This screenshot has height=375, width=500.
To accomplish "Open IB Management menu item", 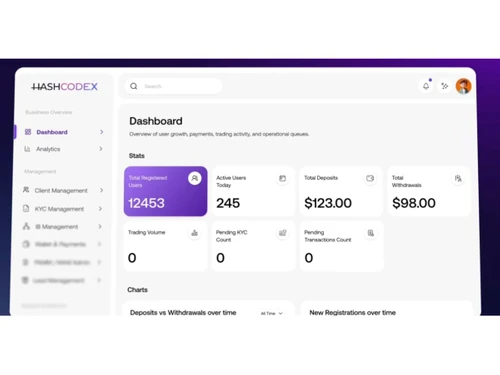I will pos(63,227).
